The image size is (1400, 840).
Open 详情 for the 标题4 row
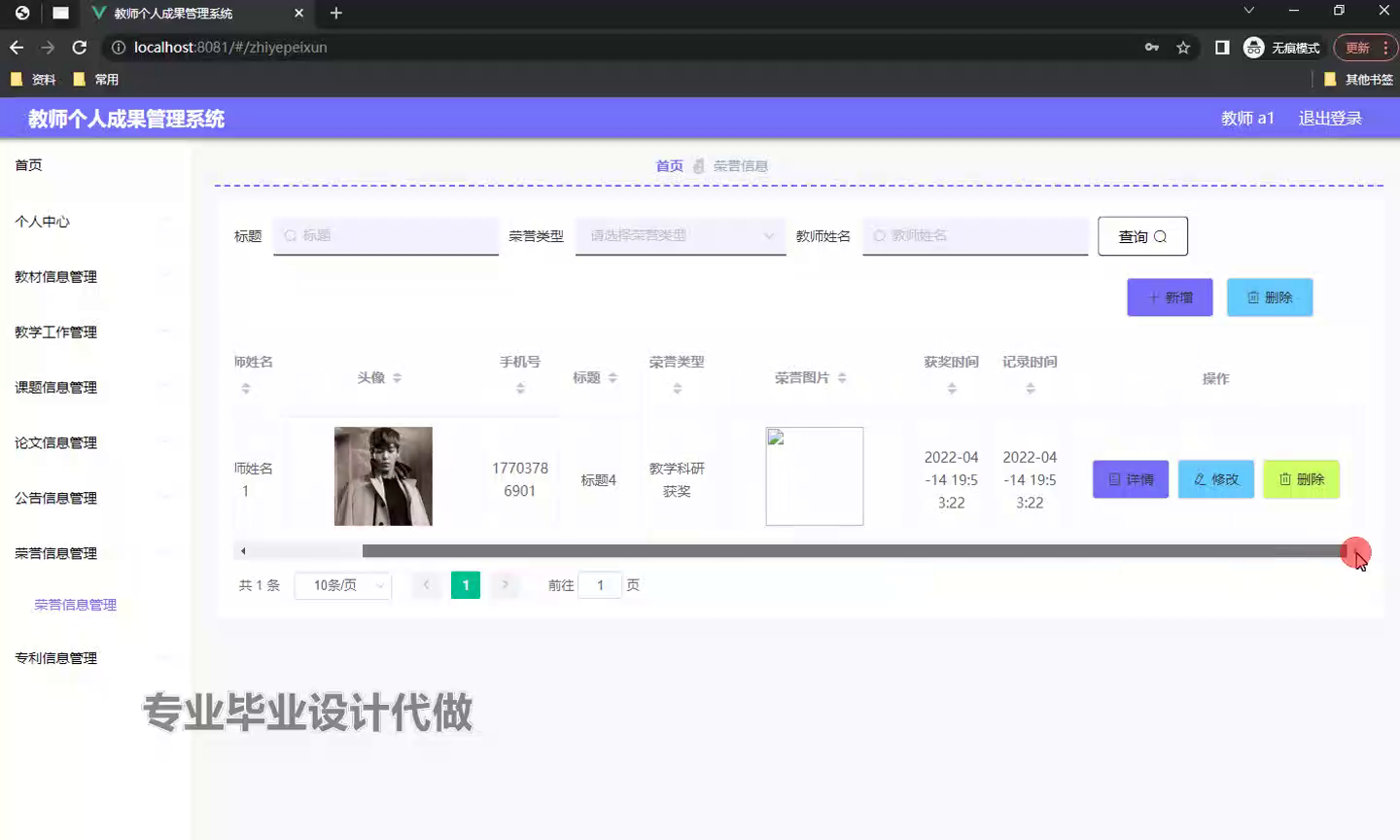1131,479
